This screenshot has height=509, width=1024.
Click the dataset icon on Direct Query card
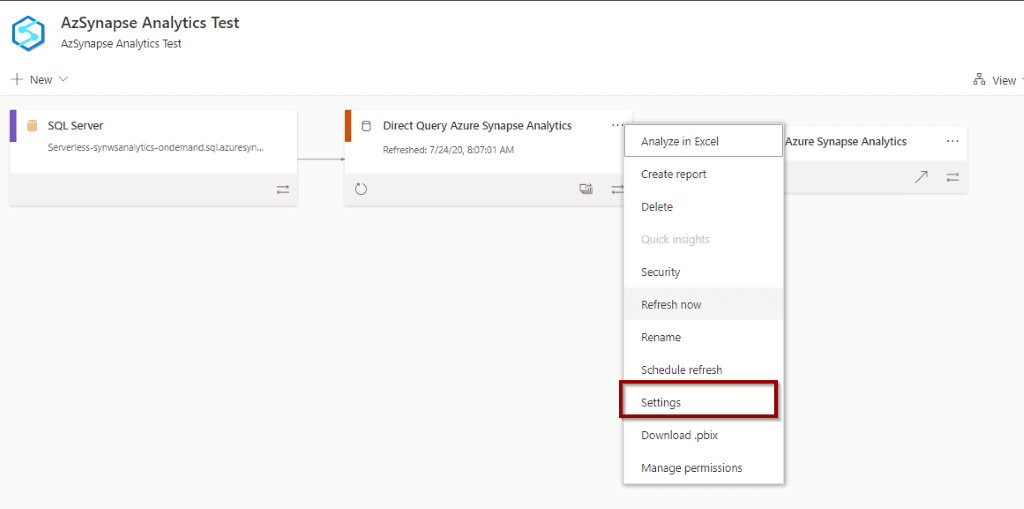366,125
